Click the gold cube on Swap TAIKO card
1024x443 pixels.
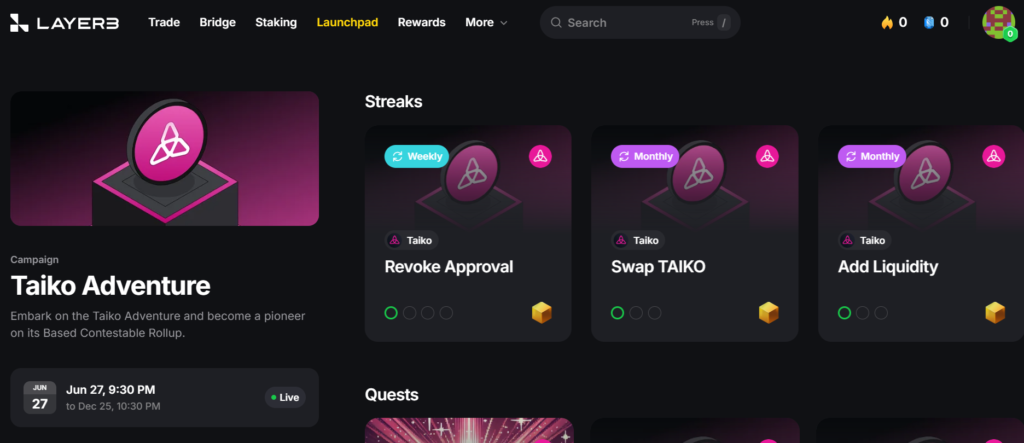(x=769, y=313)
